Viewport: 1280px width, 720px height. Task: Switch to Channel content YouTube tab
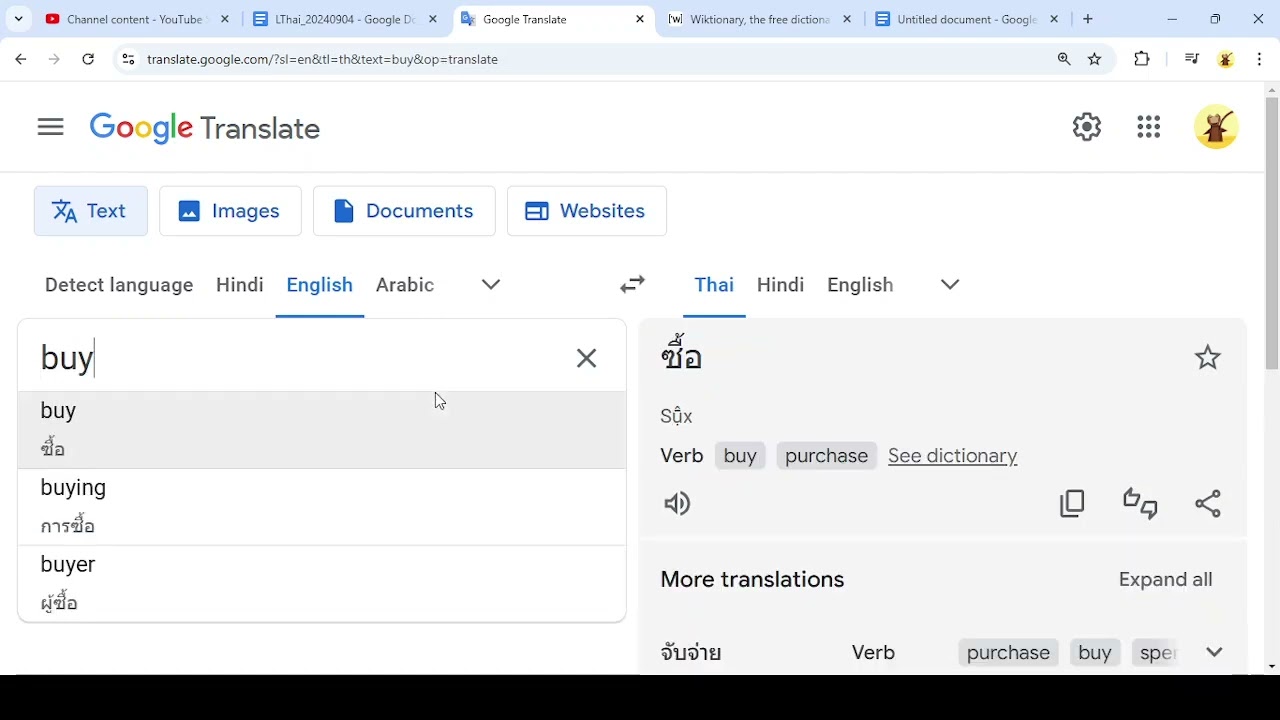pos(135,19)
